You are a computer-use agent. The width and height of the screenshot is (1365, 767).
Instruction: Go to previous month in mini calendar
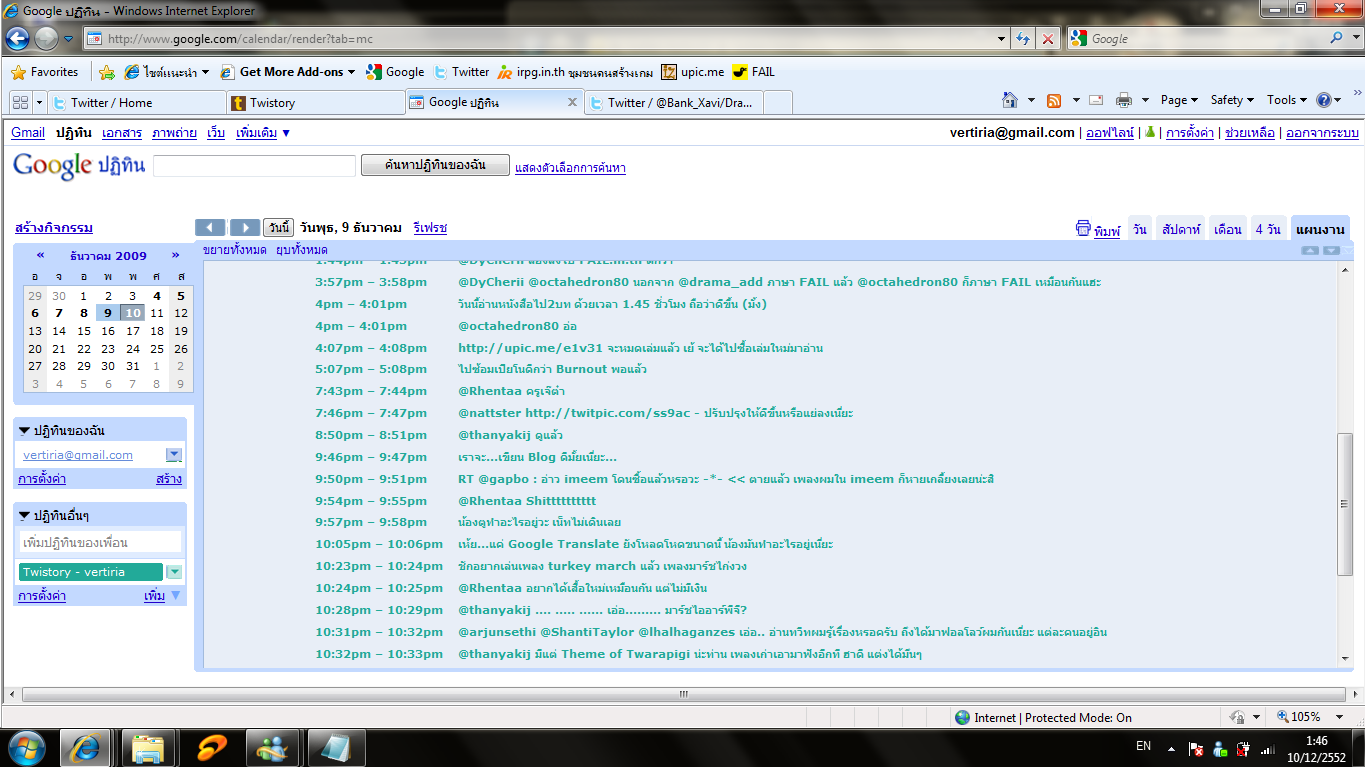pos(40,255)
